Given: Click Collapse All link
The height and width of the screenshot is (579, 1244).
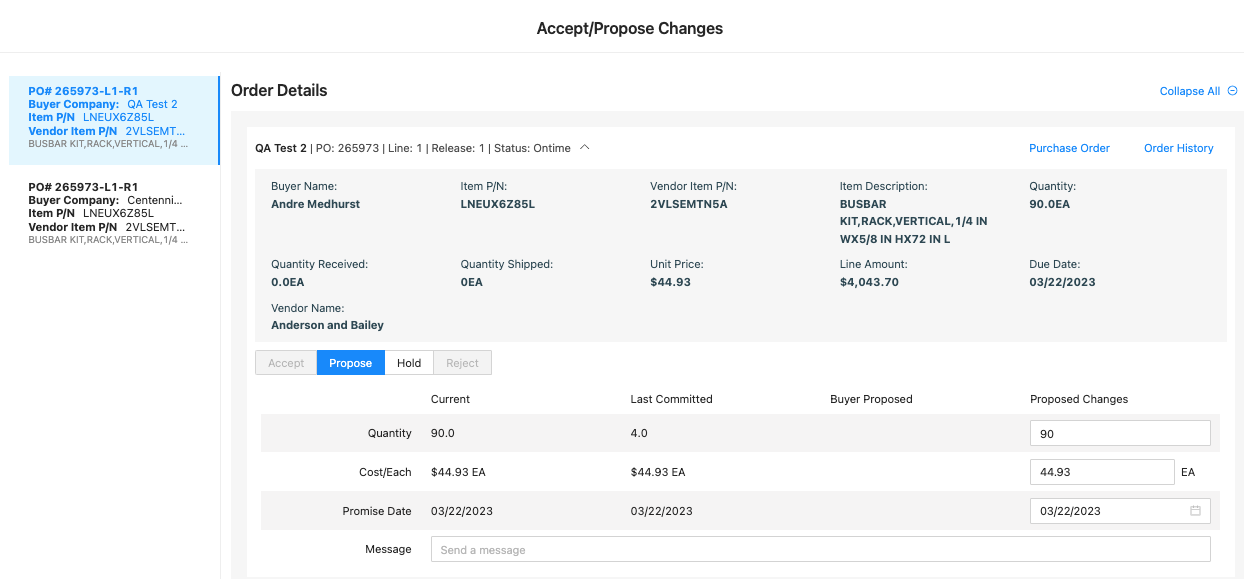Looking at the screenshot, I should 1189,91.
